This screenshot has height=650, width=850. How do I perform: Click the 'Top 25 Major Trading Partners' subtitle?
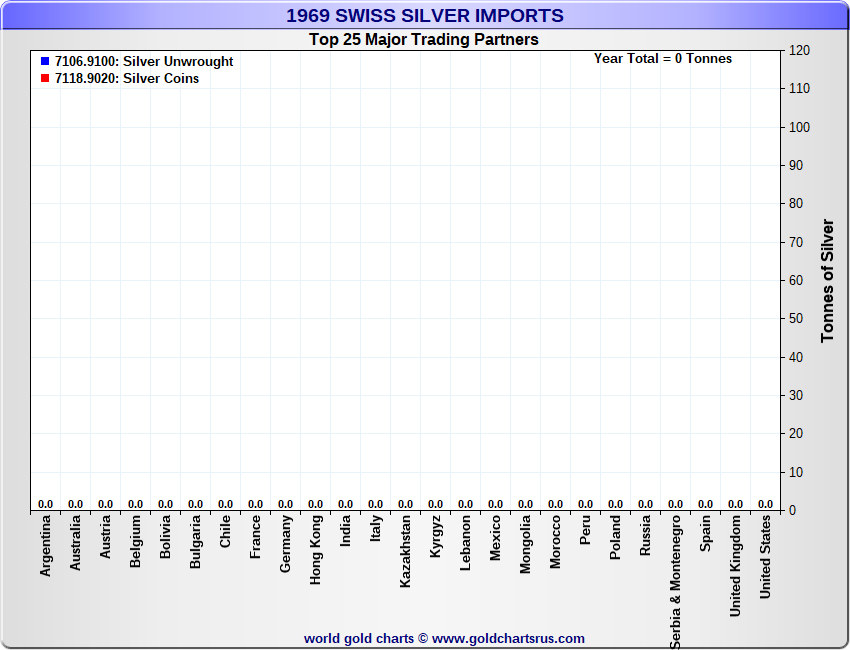point(424,40)
